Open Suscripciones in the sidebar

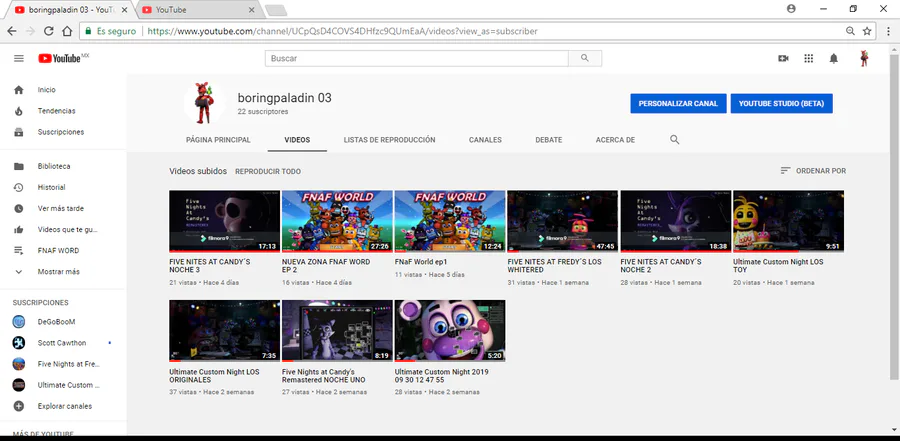click(63, 132)
